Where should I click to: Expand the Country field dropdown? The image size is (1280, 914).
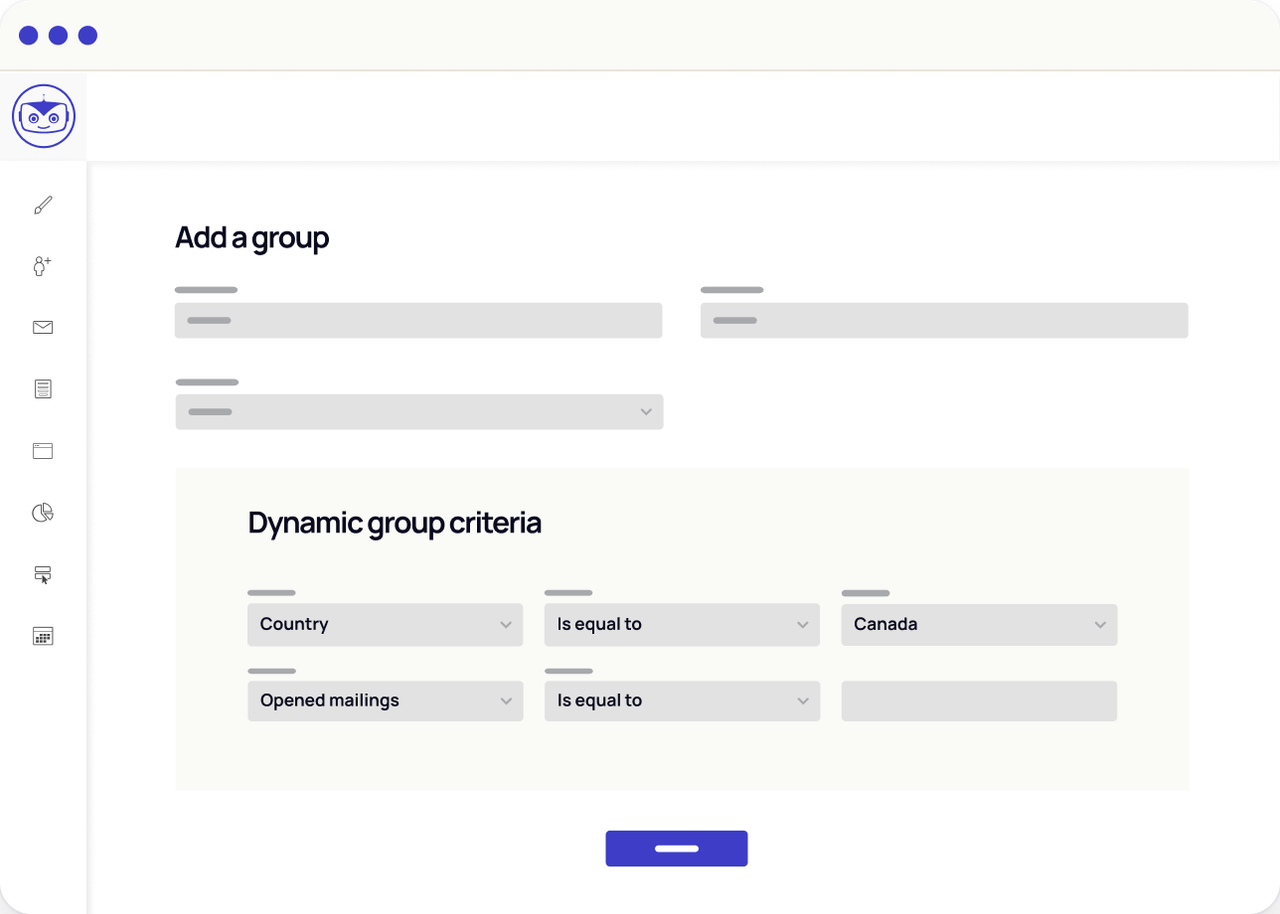pos(385,624)
